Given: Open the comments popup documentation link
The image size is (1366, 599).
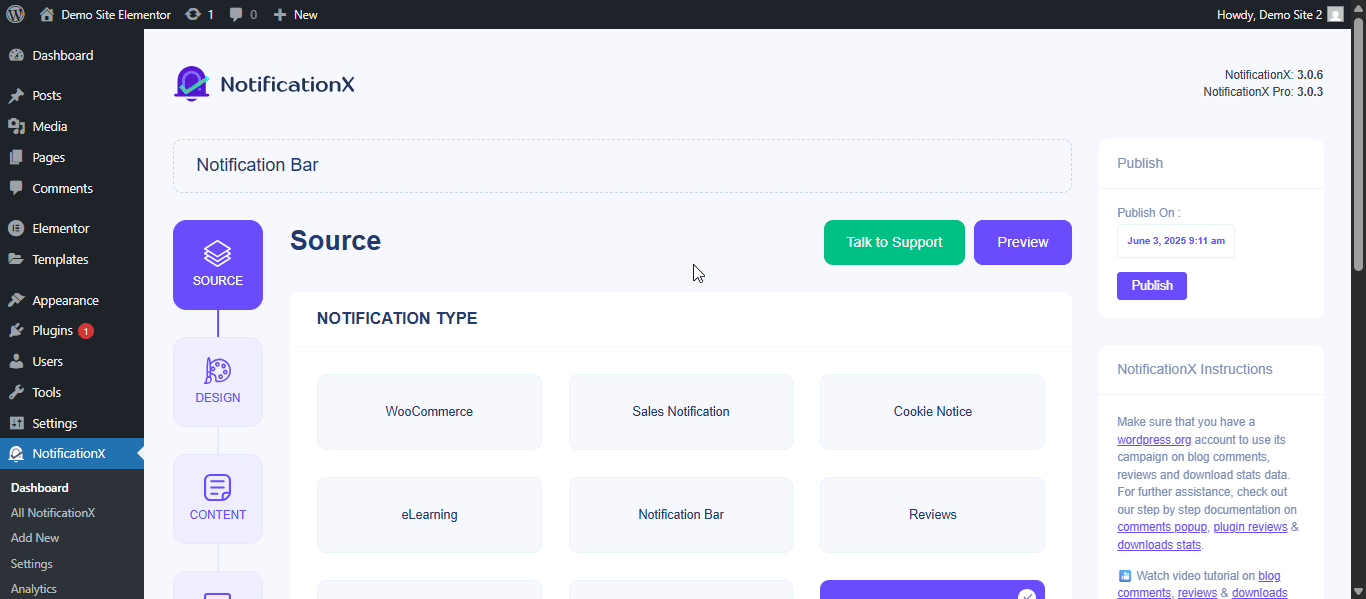Looking at the screenshot, I should click(x=1162, y=527).
